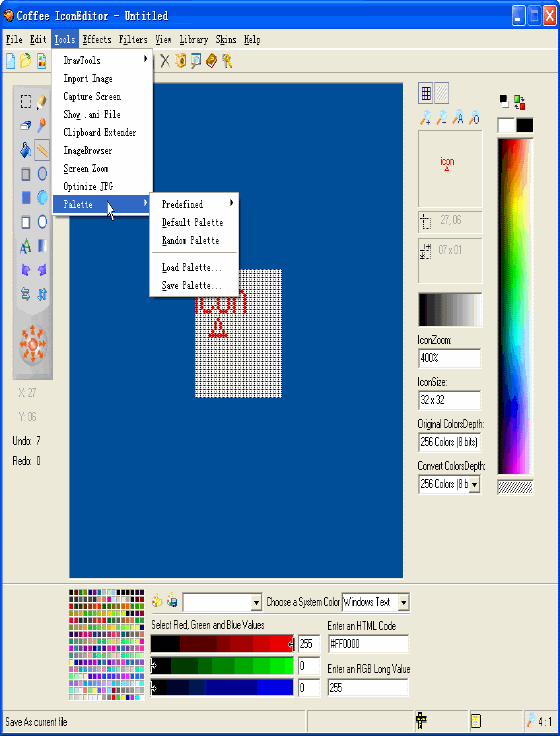Choose the eraser tool
Viewport: 560px width, 736px height.
coord(26,125)
